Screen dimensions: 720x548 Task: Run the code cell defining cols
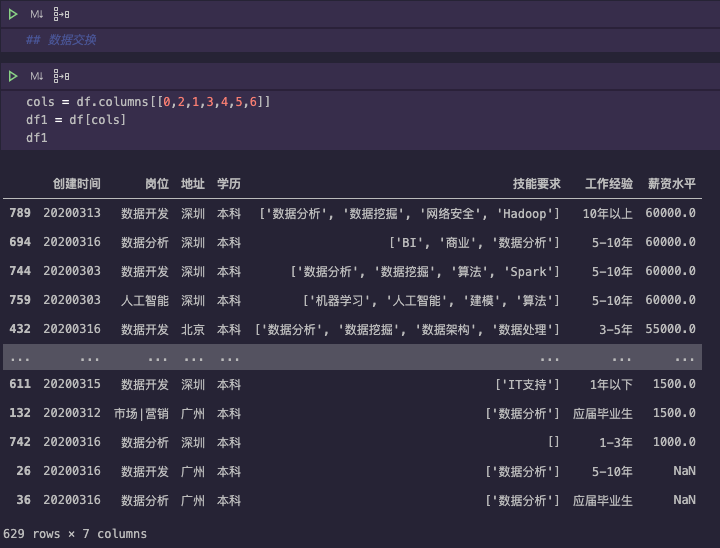pos(13,76)
